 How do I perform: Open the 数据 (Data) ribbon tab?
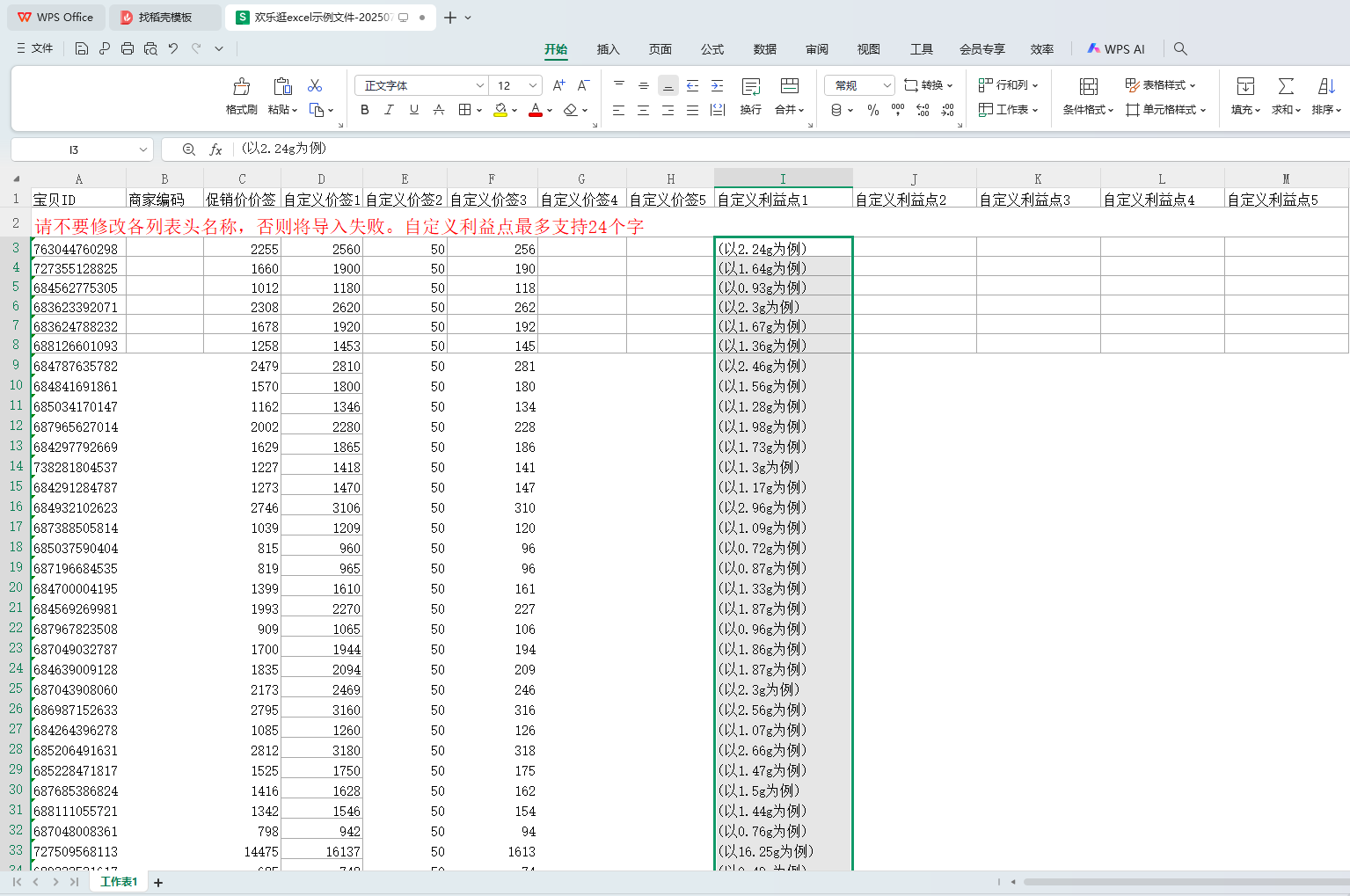(x=764, y=49)
